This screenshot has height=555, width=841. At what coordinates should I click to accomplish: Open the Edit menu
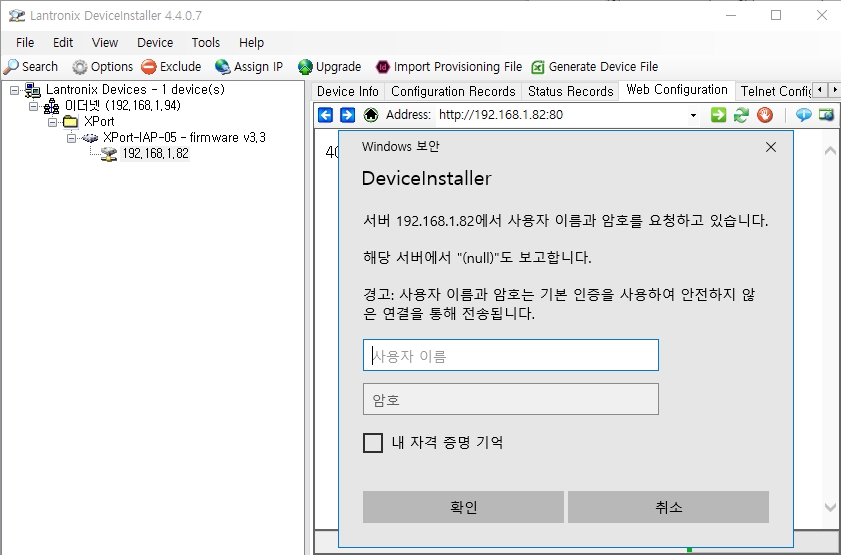(63, 42)
